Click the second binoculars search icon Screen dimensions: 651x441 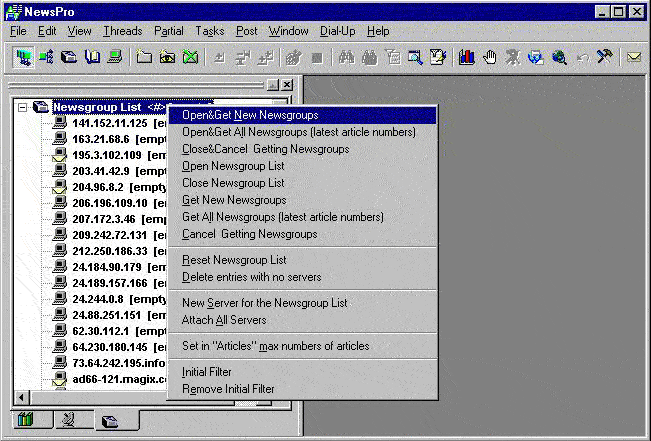click(x=369, y=57)
